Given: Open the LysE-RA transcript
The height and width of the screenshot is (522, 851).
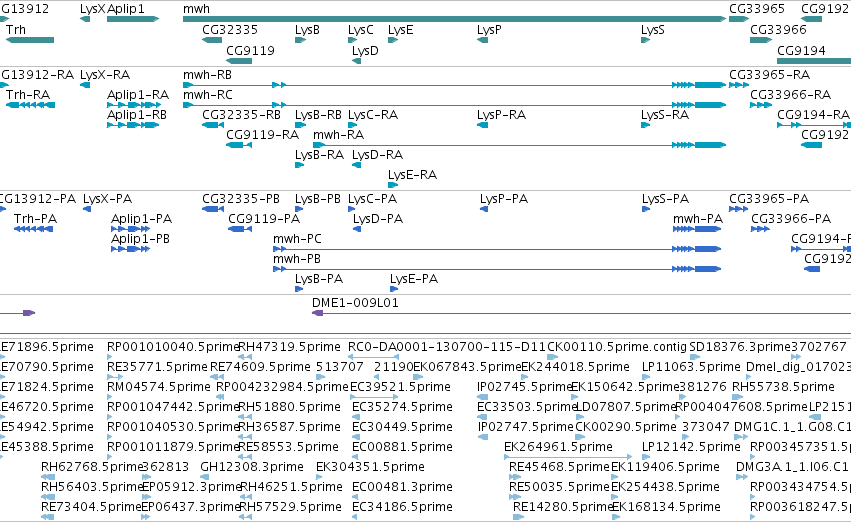Looking at the screenshot, I should (x=393, y=186).
